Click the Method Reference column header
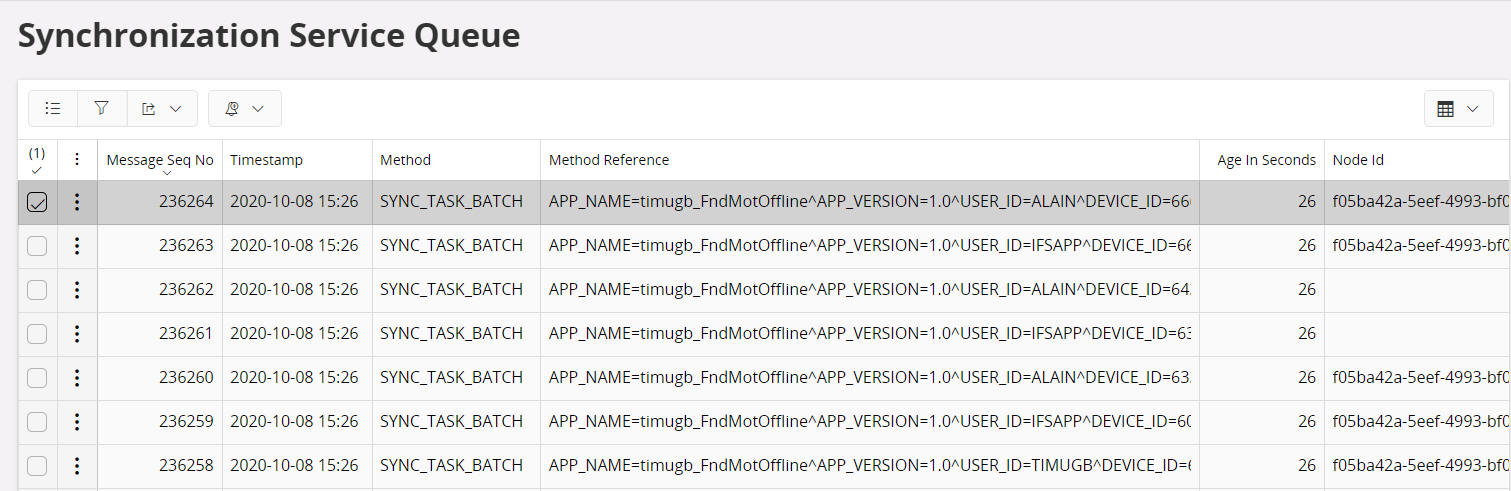The width and height of the screenshot is (1511, 491). point(609,160)
